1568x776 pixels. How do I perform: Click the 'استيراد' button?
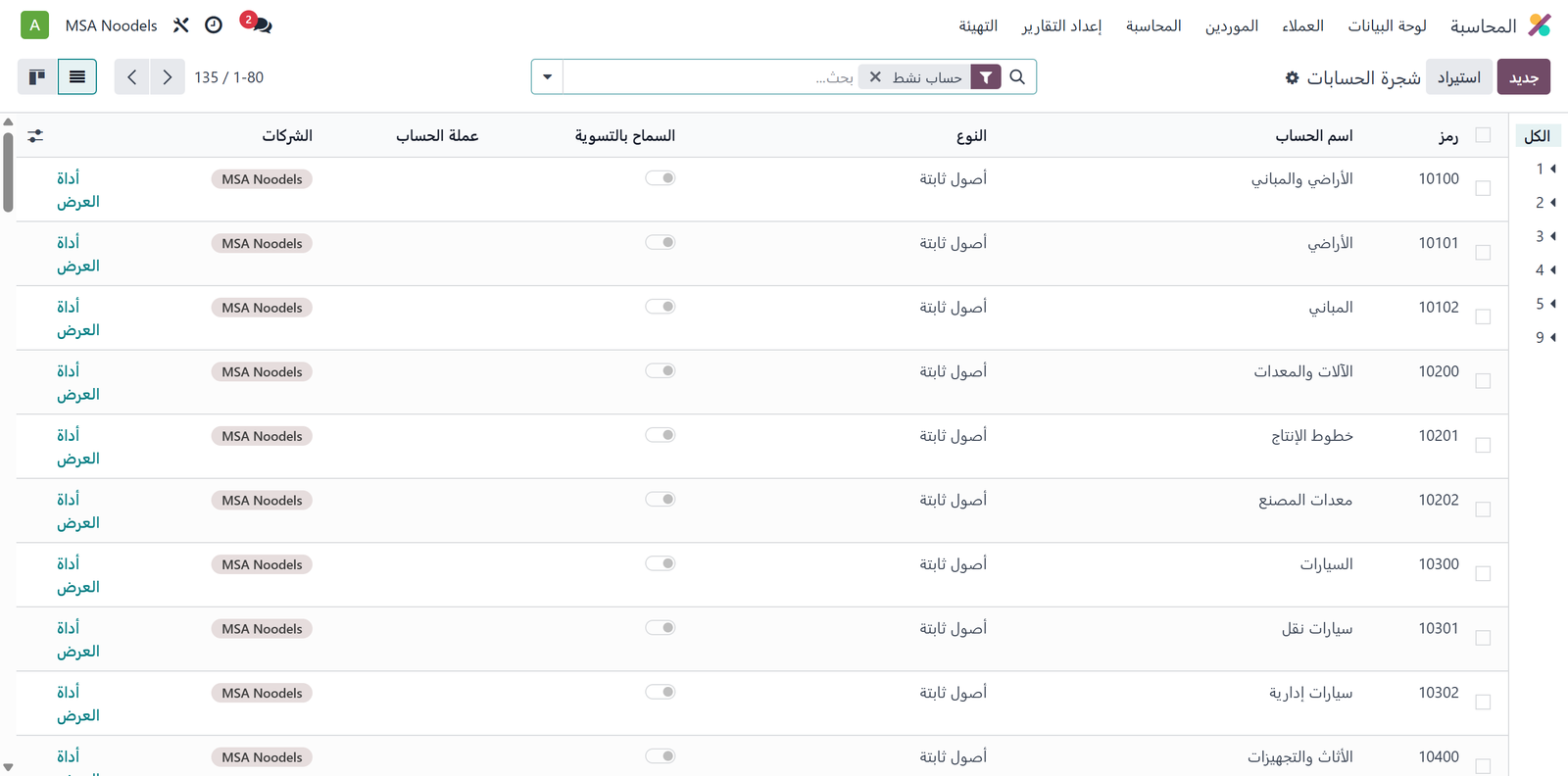[1459, 77]
